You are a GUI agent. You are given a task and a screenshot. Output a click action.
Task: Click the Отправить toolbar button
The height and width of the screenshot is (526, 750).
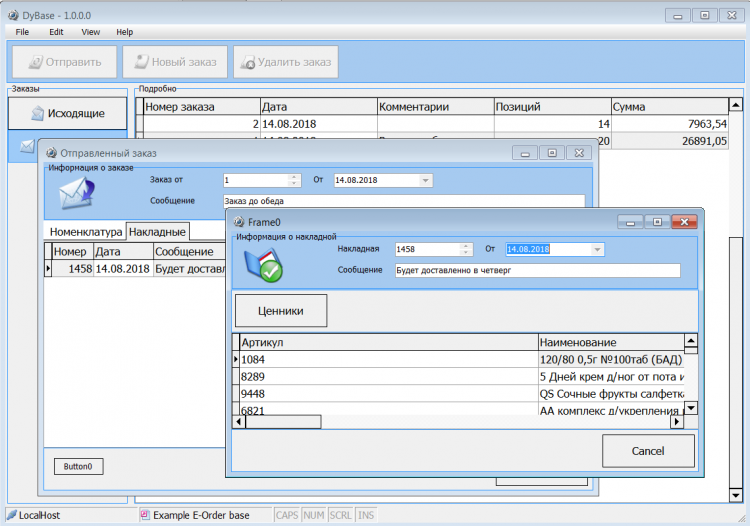point(65,62)
